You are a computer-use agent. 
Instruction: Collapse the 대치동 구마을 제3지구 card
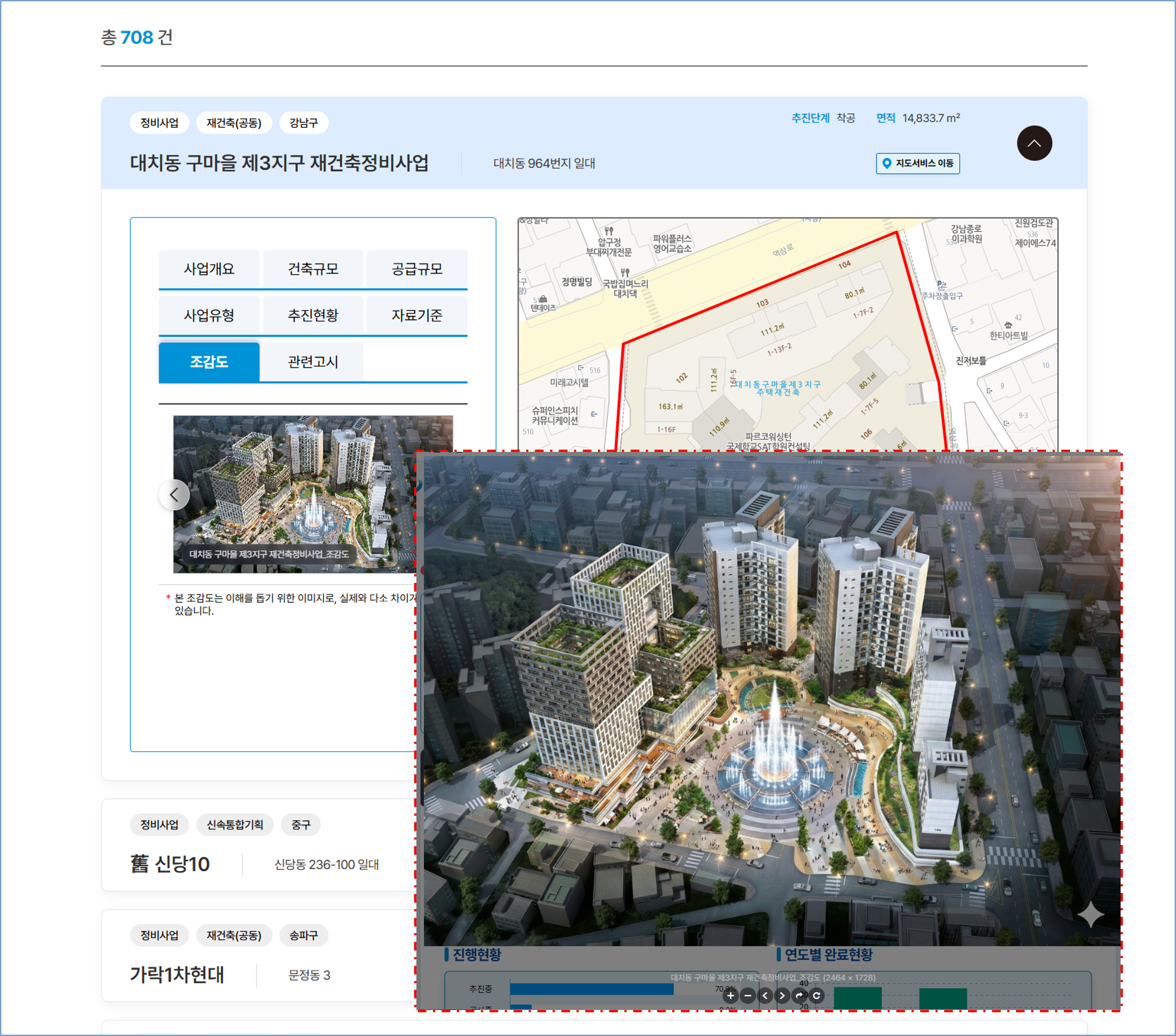point(1034,143)
